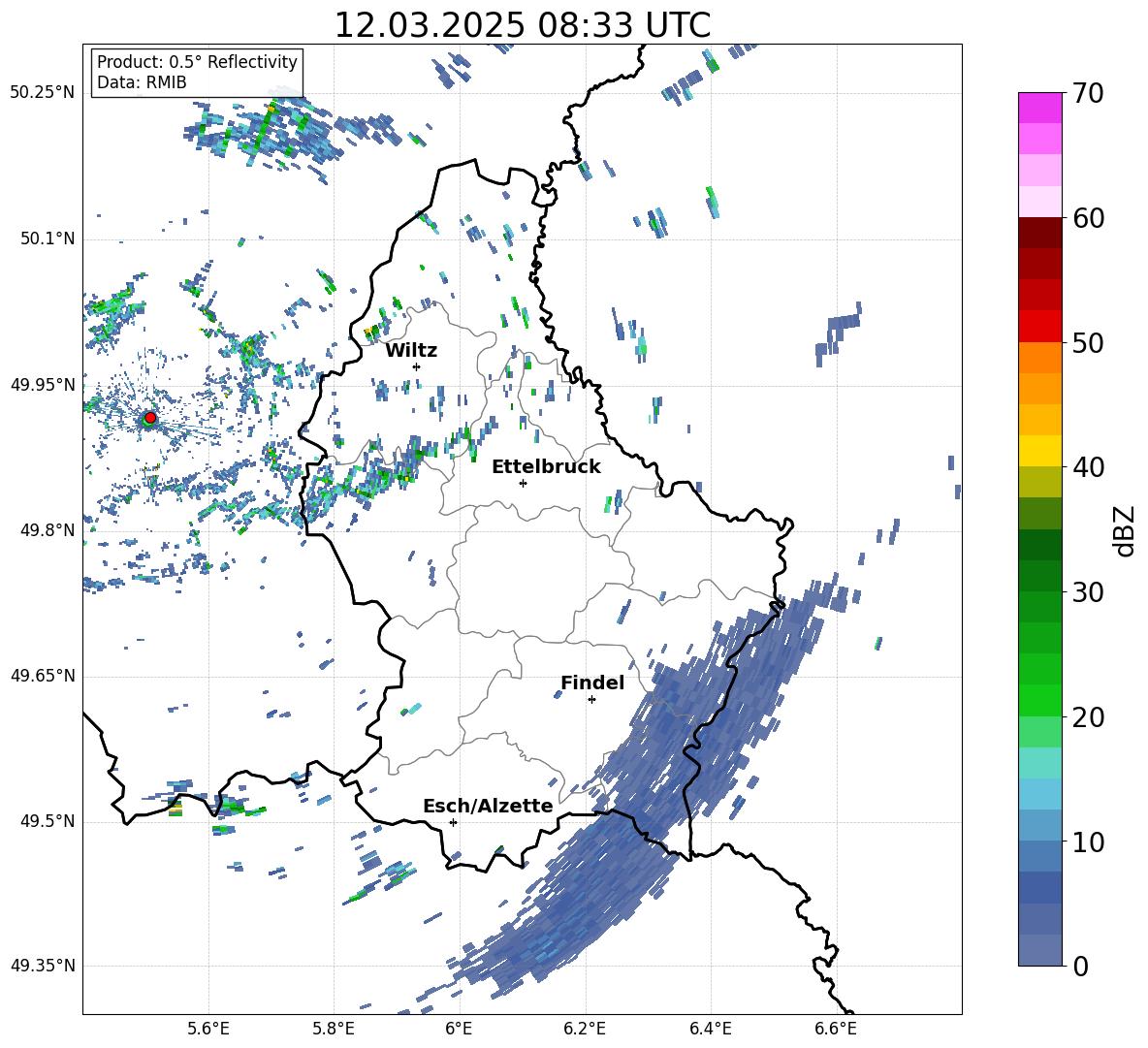Click the olive colorbar segment below 40
This screenshot has height=1048, width=1148.
[1039, 482]
